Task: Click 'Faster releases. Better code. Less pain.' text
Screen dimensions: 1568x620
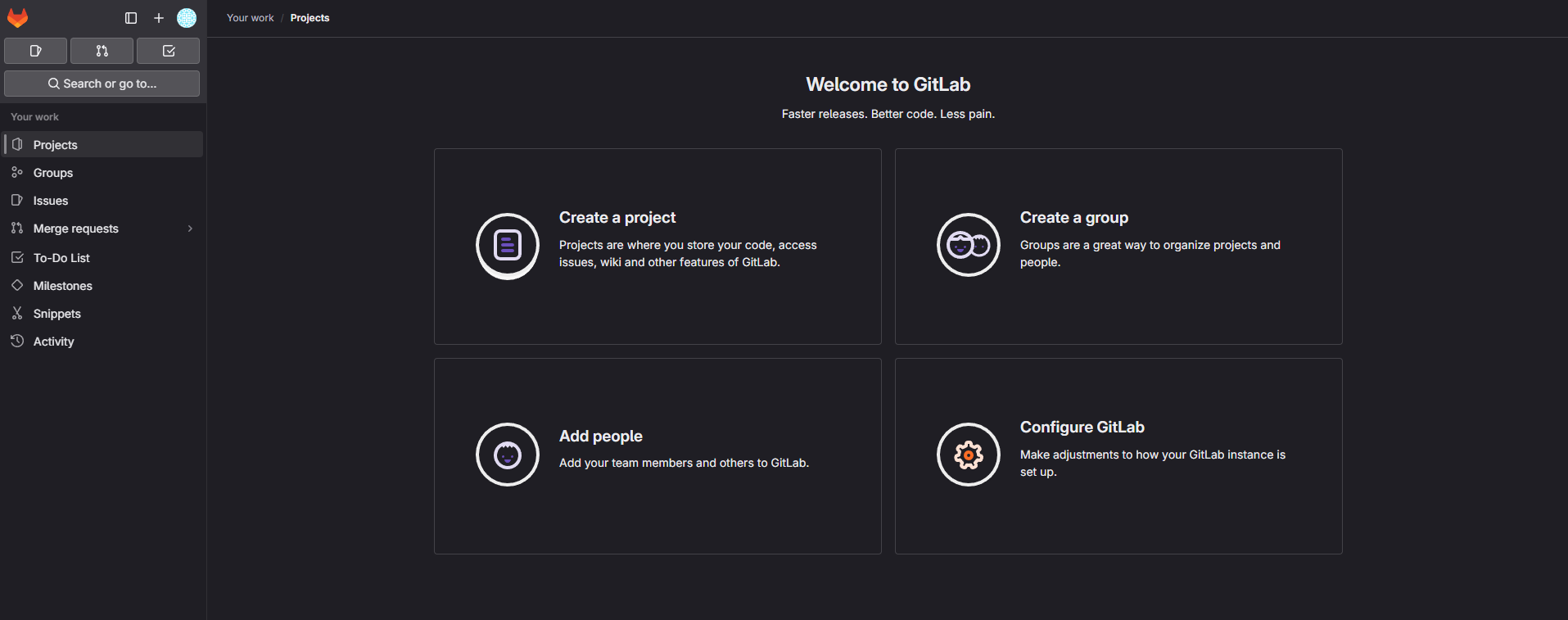Action: click(888, 114)
